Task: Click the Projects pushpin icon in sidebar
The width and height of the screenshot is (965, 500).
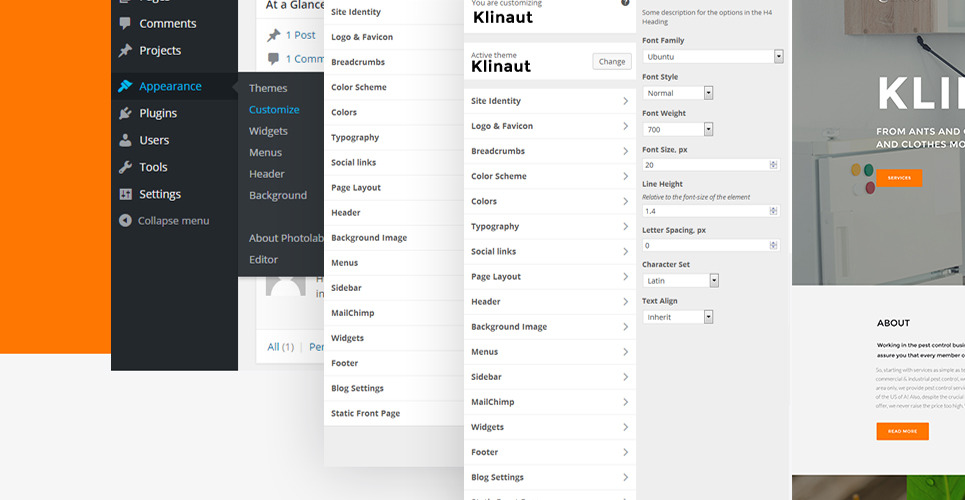Action: [125, 50]
